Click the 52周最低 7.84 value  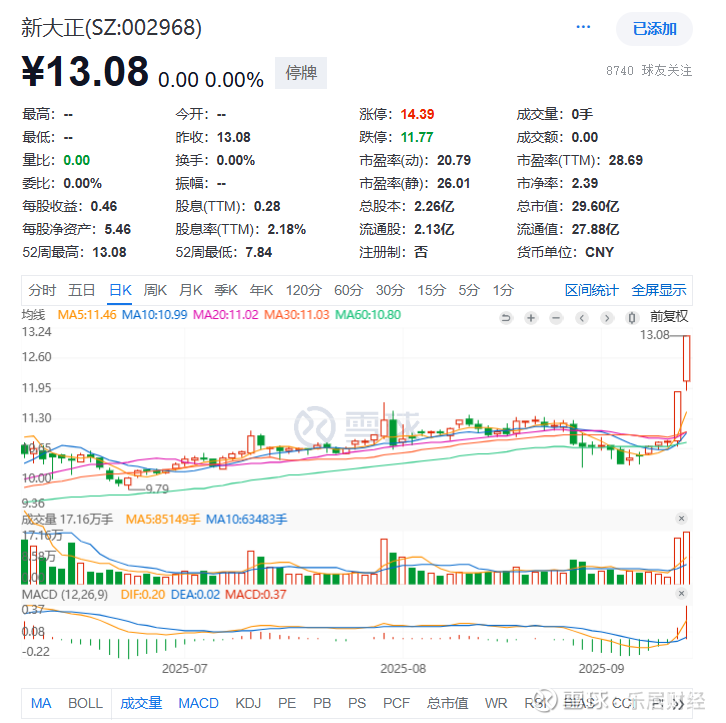258,252
